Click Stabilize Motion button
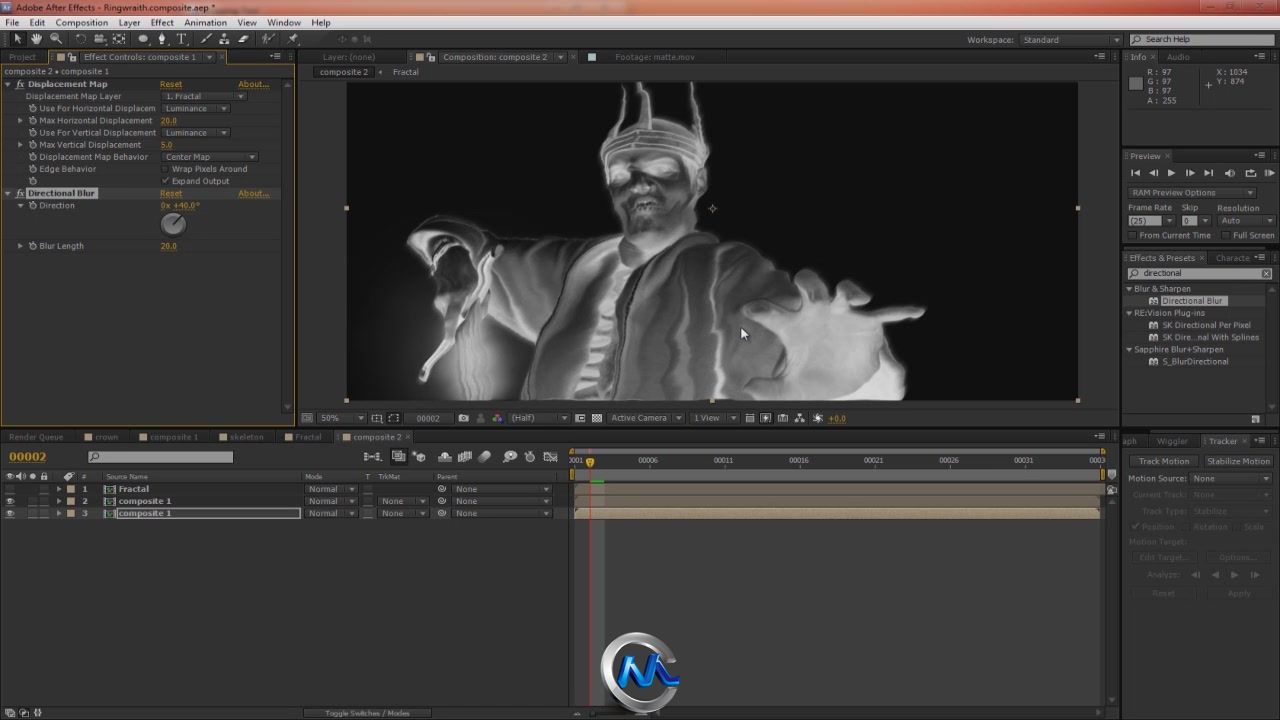This screenshot has height=720, width=1280. 1238,462
